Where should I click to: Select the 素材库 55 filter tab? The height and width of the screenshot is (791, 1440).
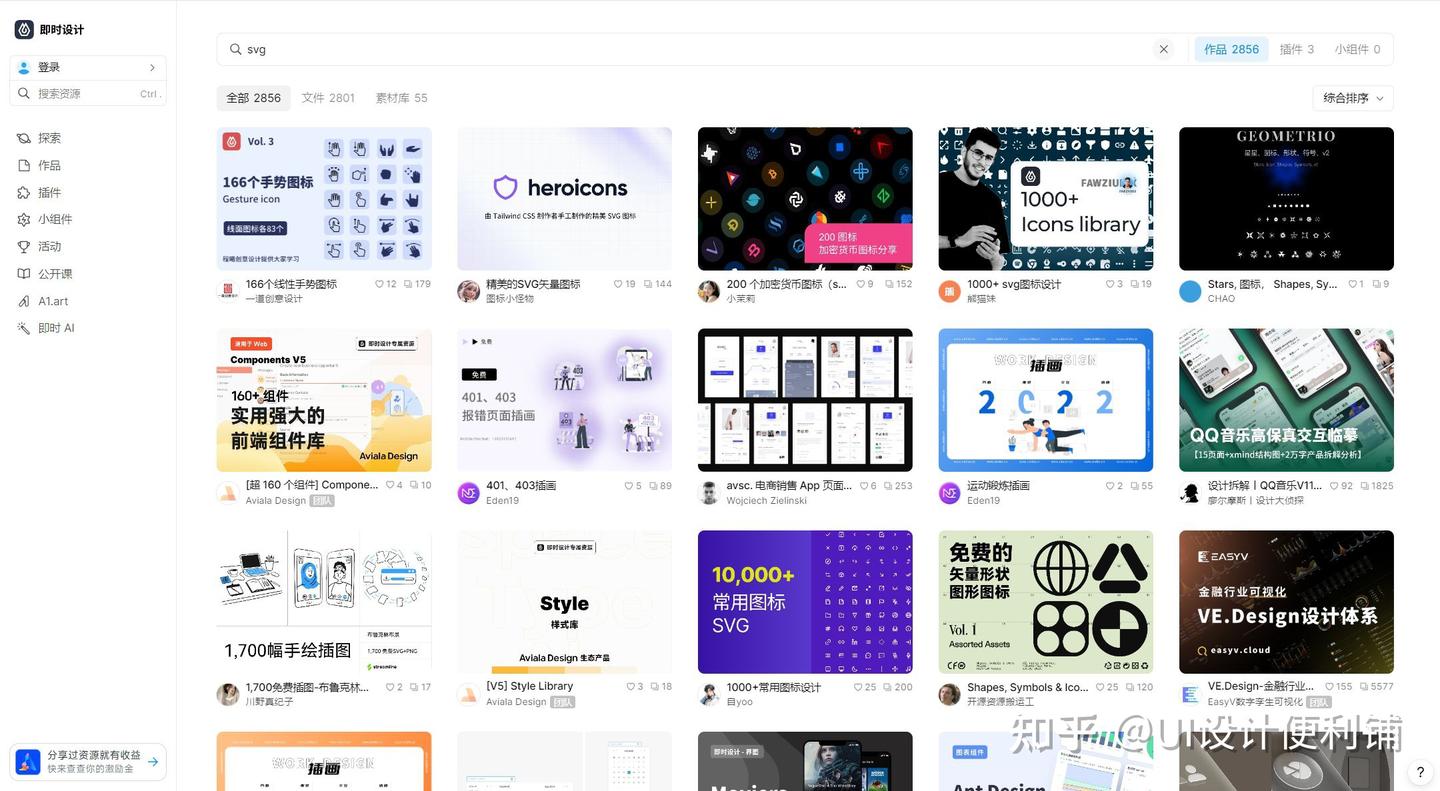pos(401,98)
